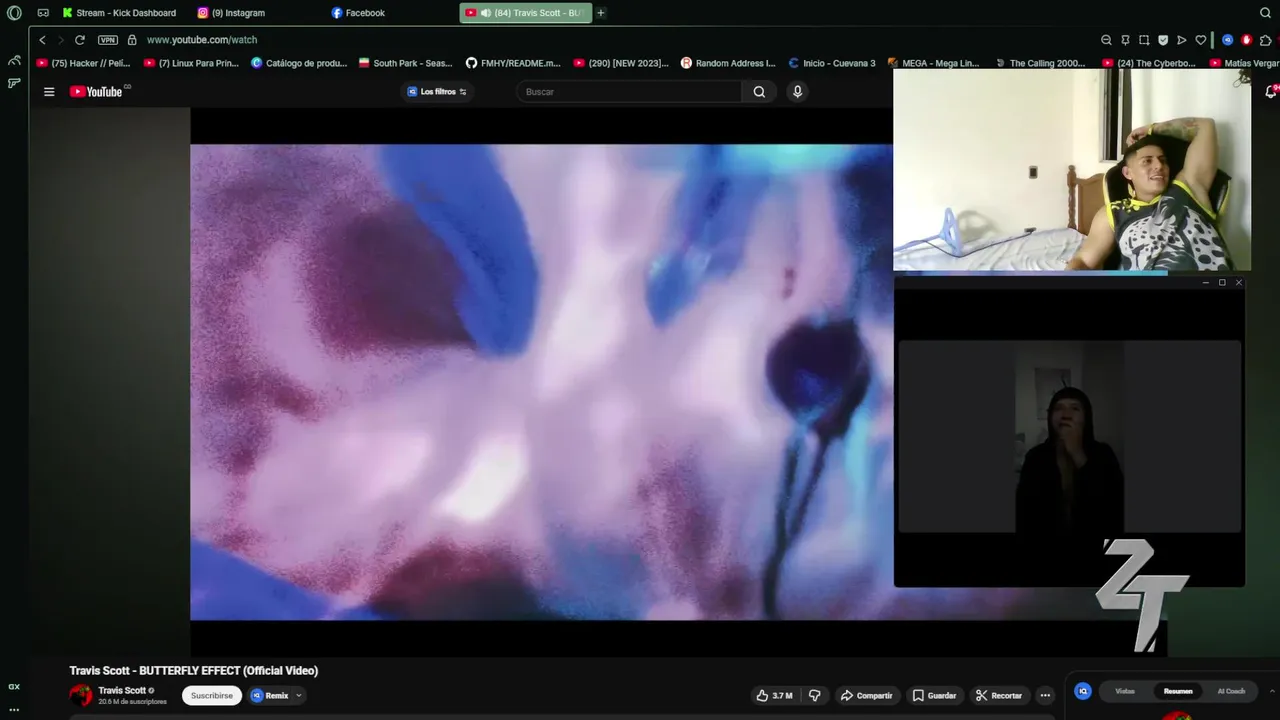The height and width of the screenshot is (720, 1280).
Task: Dislike the video with thumbs-down
Action: [814, 696]
